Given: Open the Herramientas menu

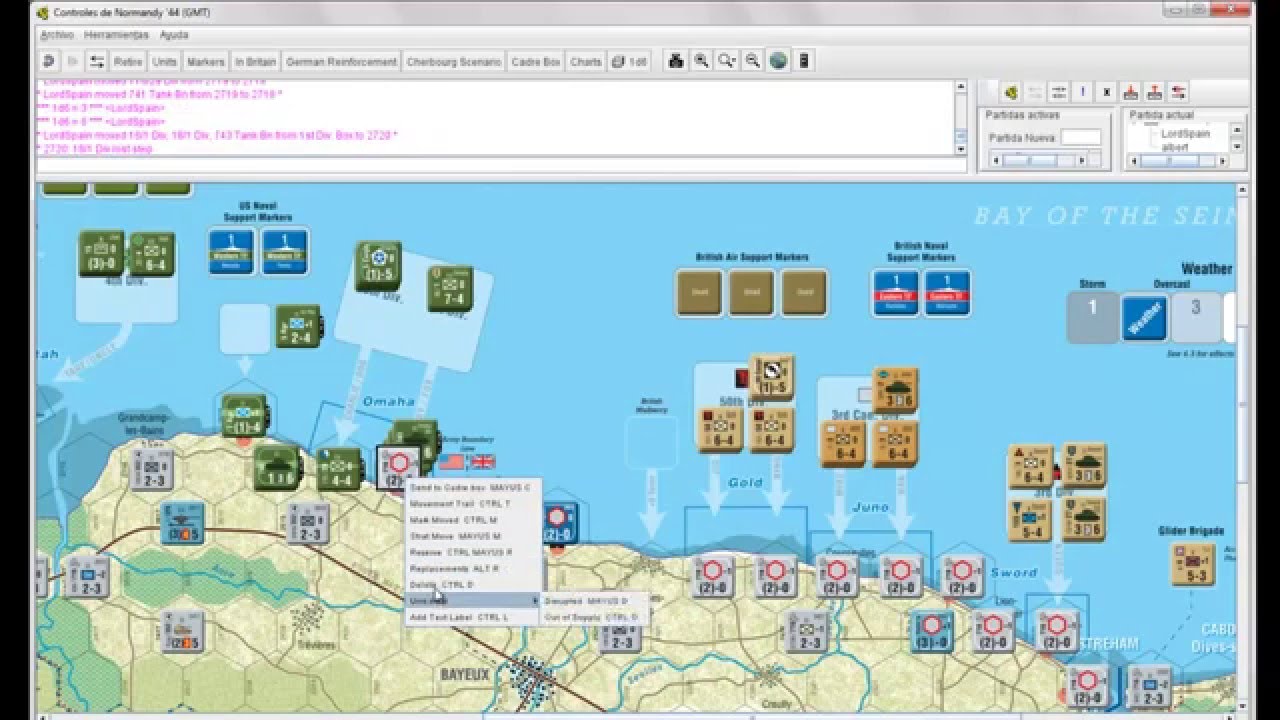Looking at the screenshot, I should coord(116,35).
